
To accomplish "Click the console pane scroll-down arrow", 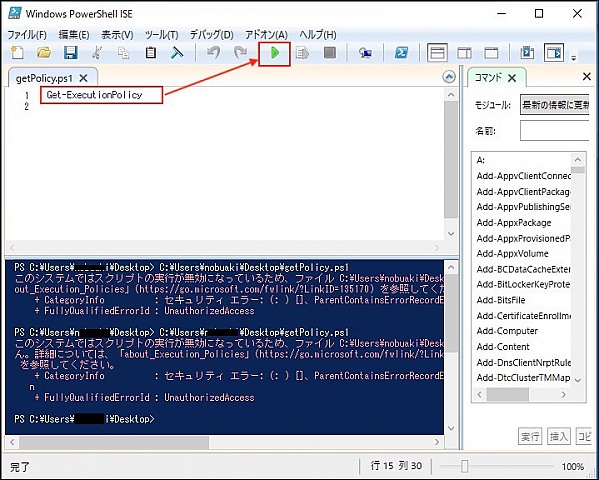I will pyautogui.click(x=451, y=428).
